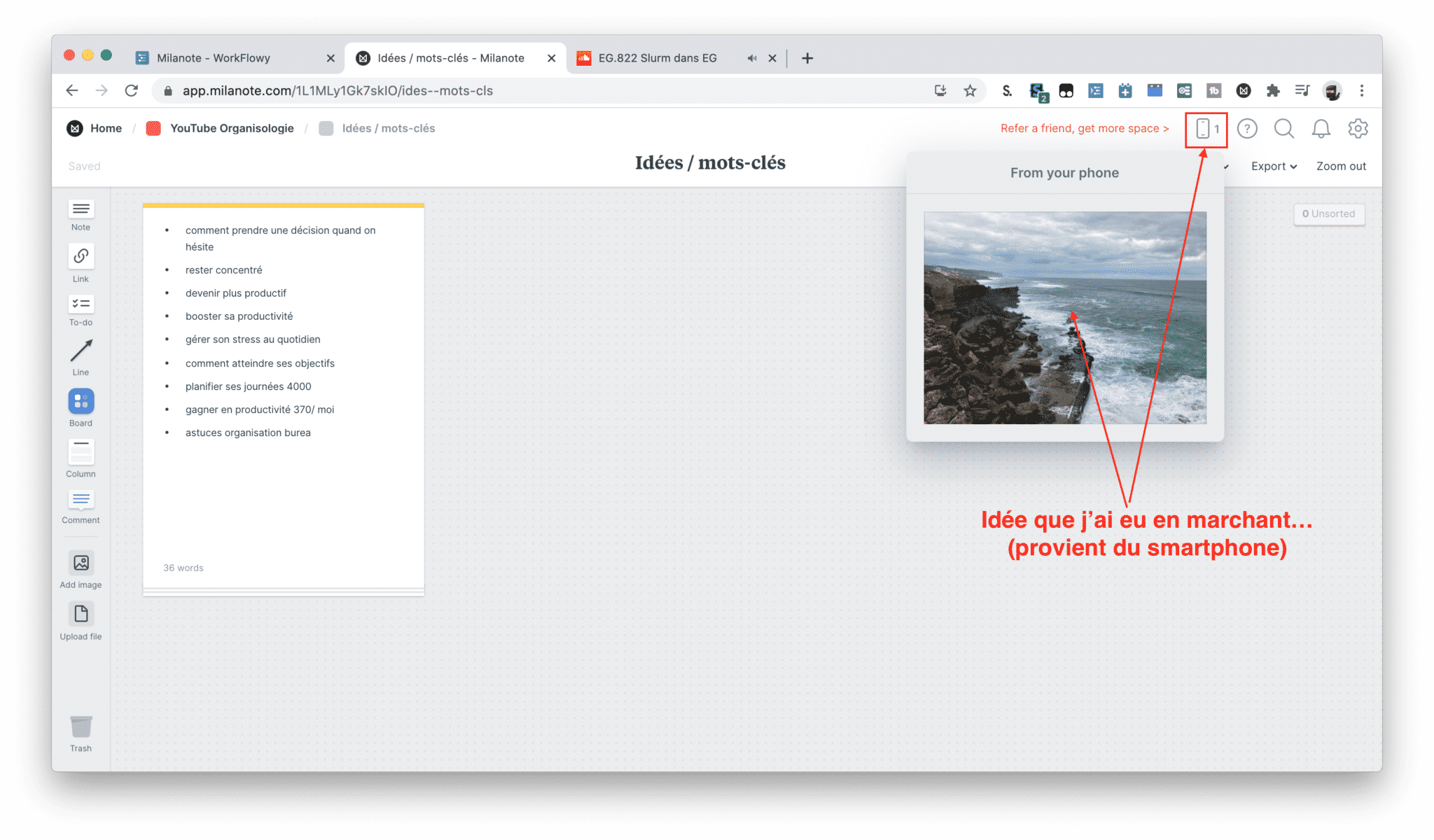Click 'astuces organisation burea' bullet
Viewport: 1434px width, 840px height.
point(248,433)
